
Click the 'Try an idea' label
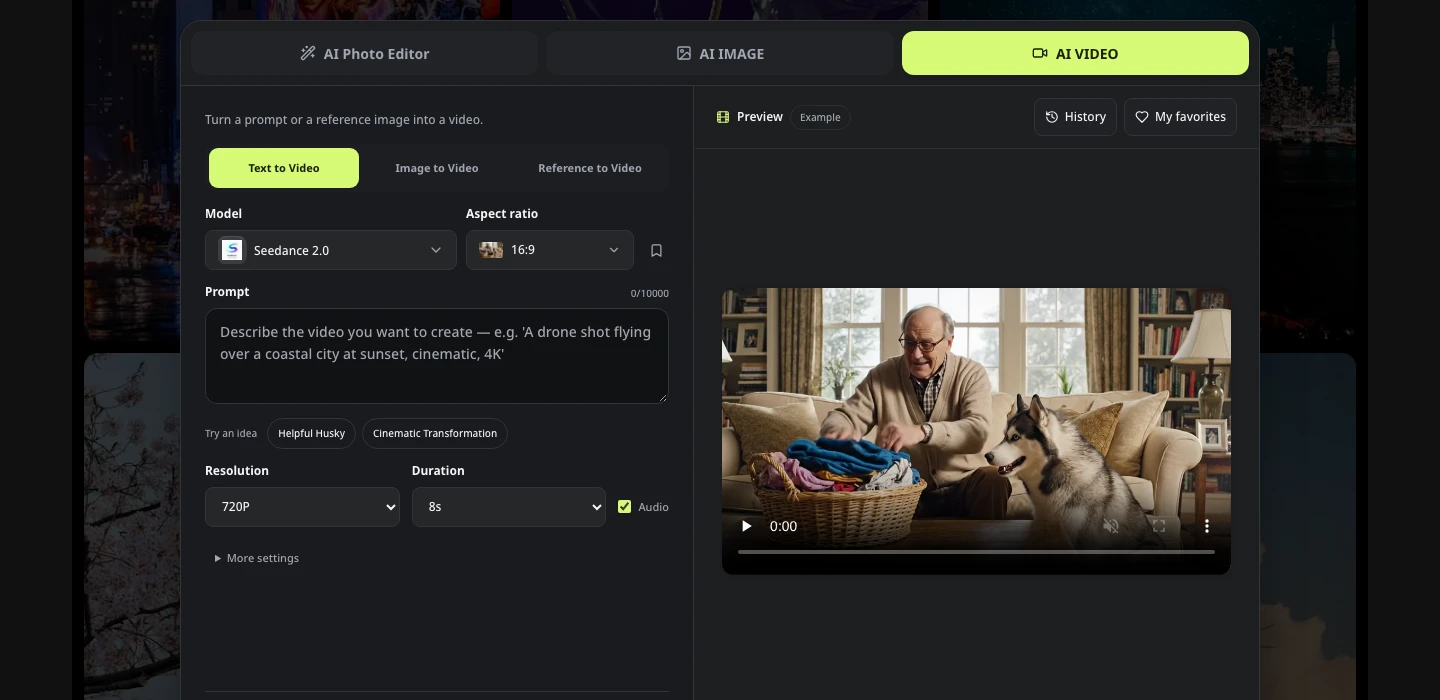231,433
